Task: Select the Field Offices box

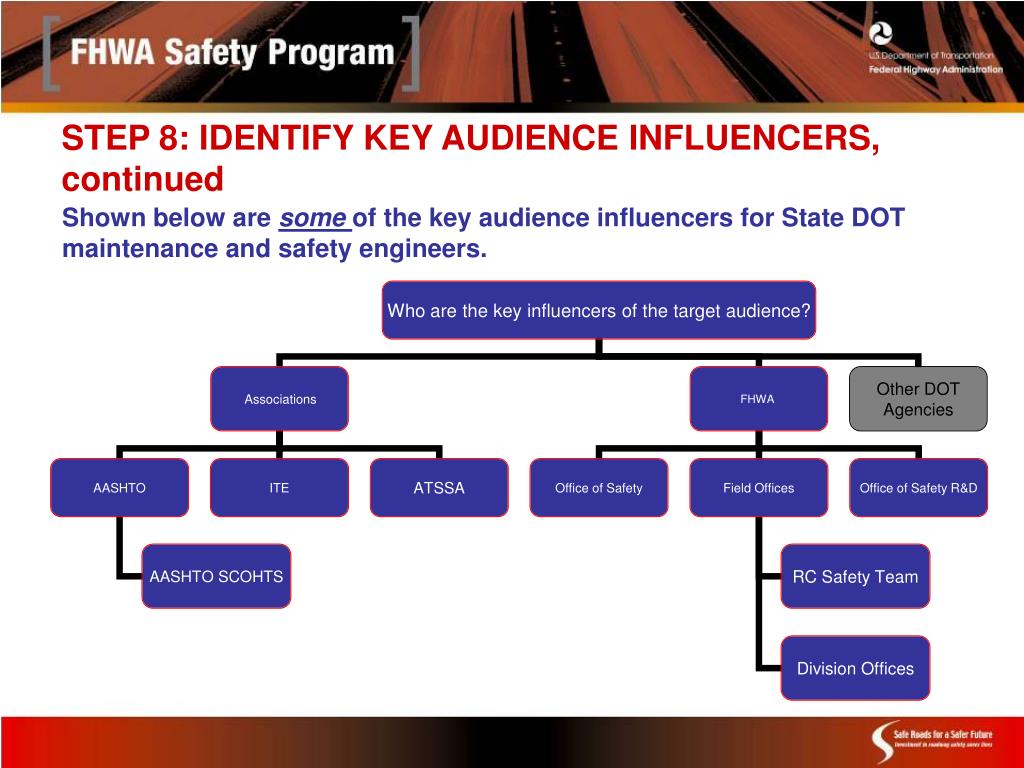Action: (758, 488)
